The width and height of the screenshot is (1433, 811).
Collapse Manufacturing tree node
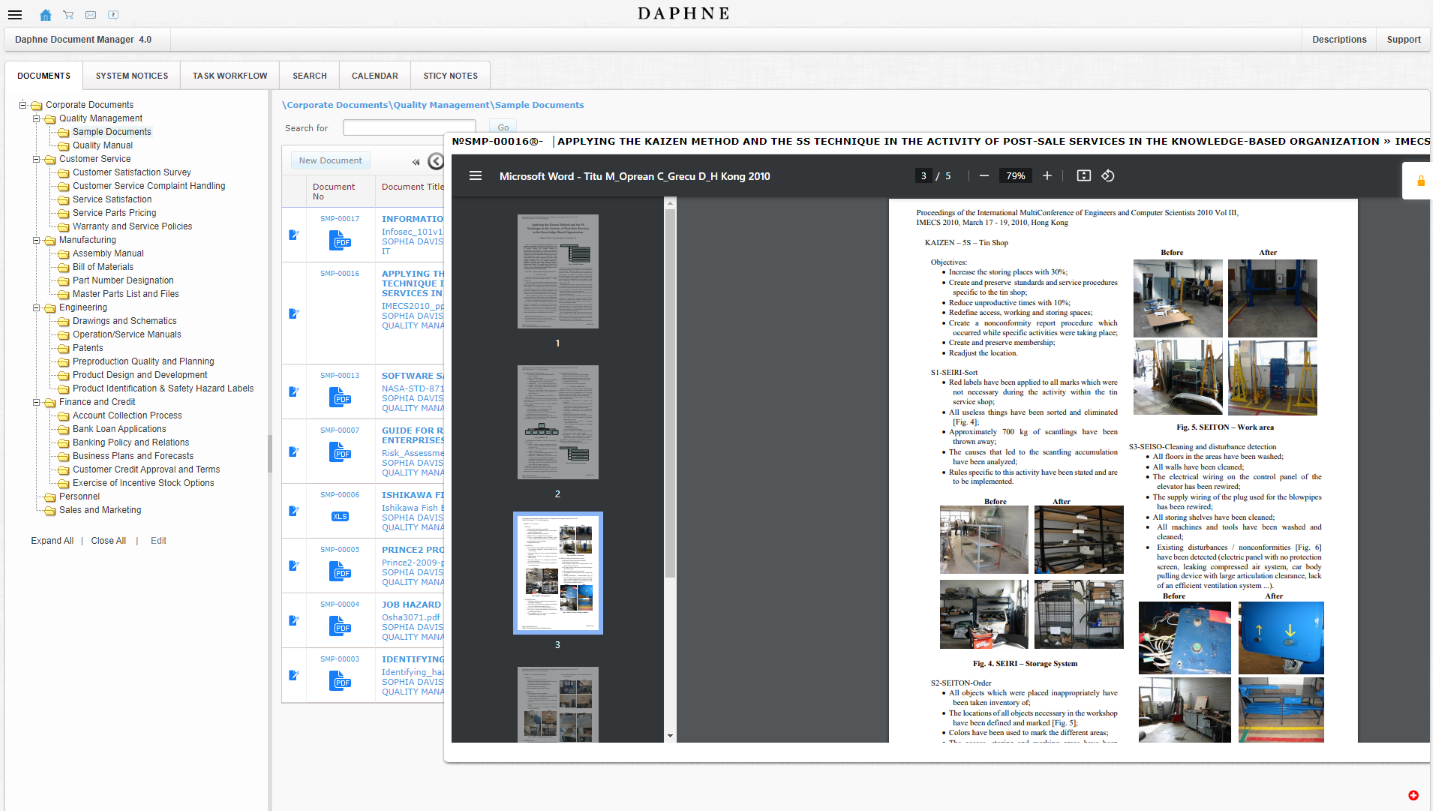[x=36, y=240]
